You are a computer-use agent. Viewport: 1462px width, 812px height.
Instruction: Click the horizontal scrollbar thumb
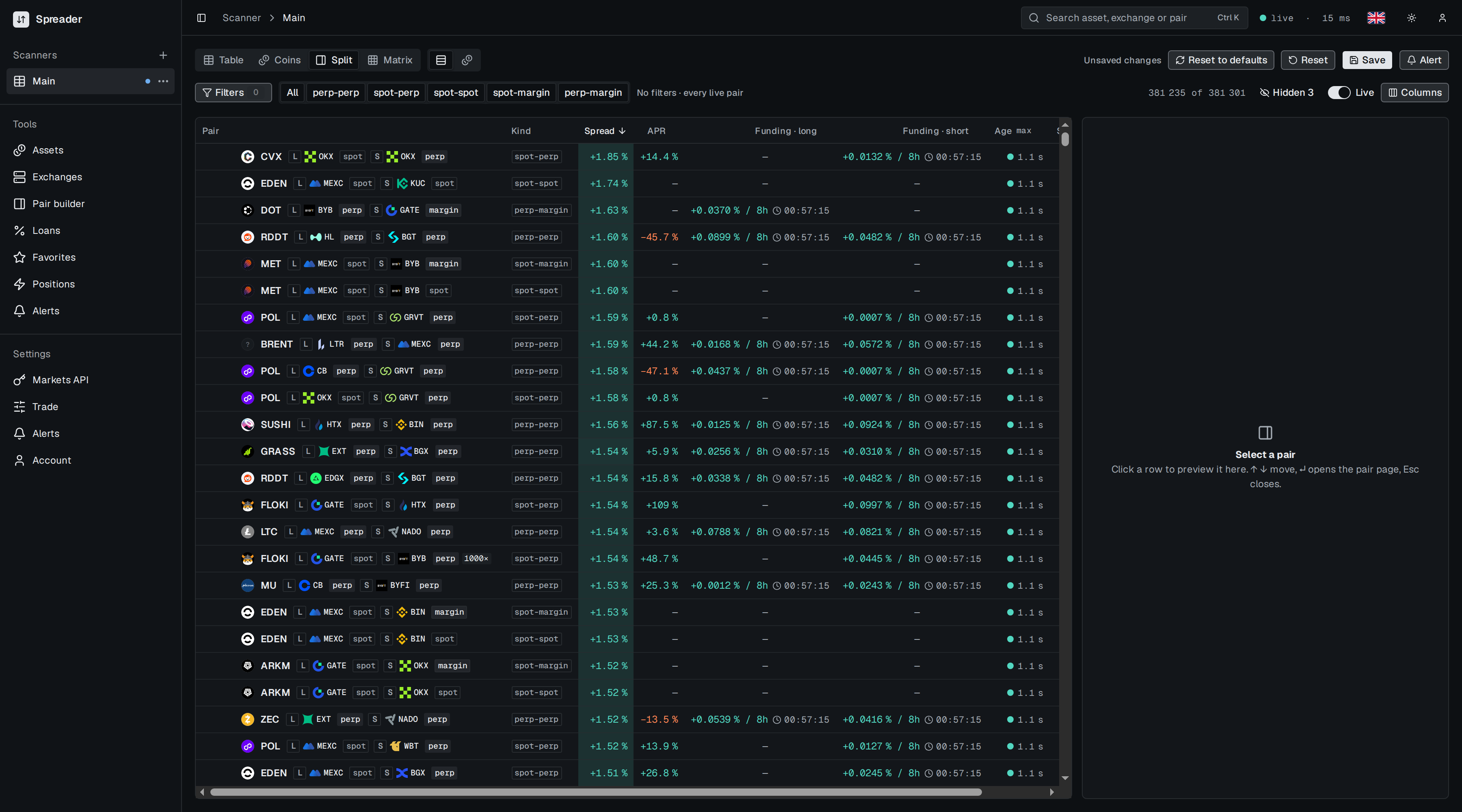click(595, 792)
